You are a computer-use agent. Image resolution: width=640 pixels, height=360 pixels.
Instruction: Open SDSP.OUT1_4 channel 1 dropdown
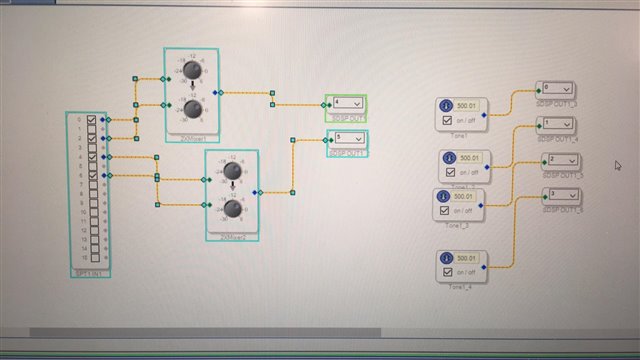558,123
